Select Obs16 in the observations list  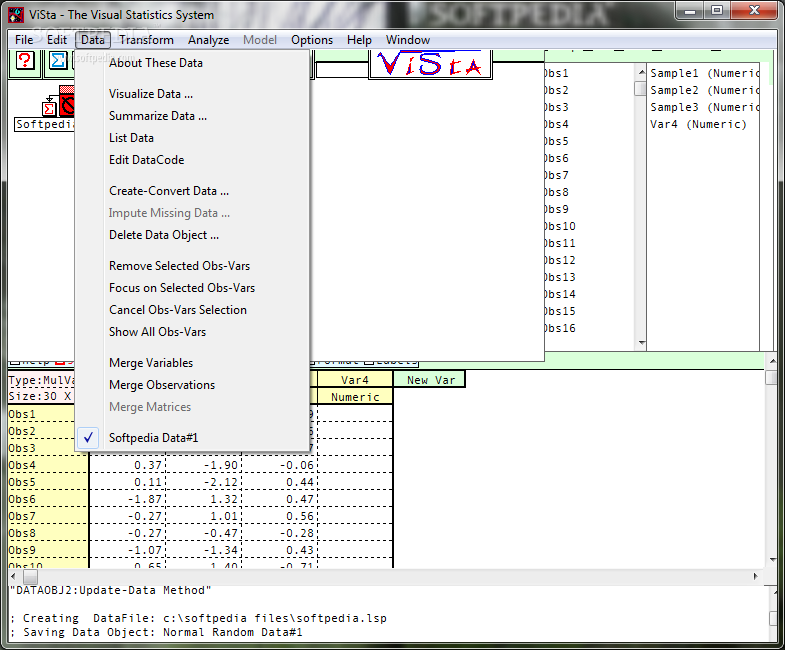[x=560, y=329]
